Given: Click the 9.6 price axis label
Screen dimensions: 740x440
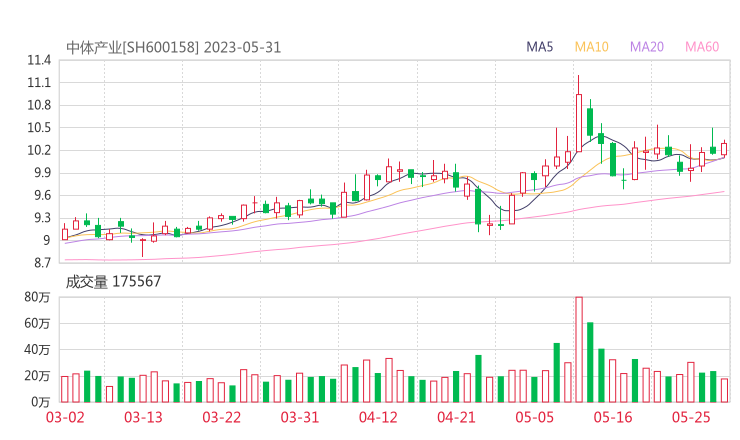Looking at the screenshot, I should pyautogui.click(x=42, y=195).
